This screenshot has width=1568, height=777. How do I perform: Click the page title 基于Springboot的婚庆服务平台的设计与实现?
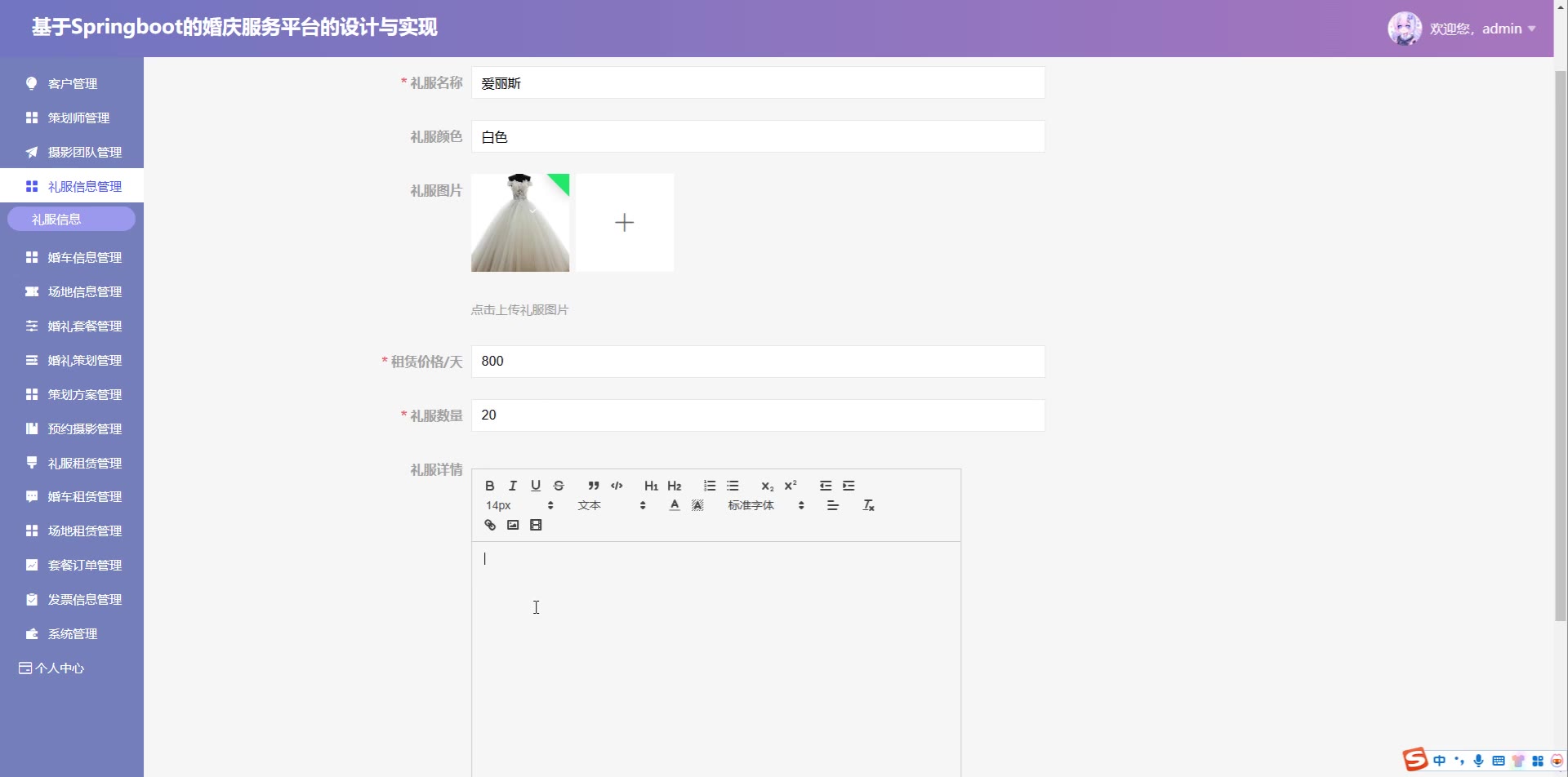(234, 28)
